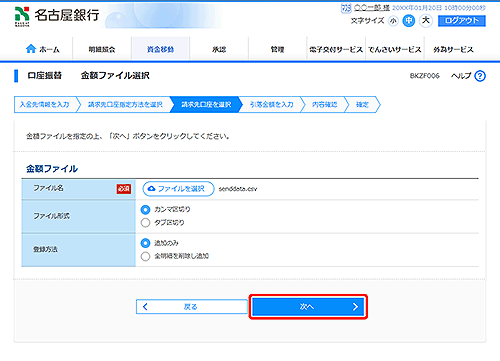
Task: Open the 外為サービス tab
Action: coord(453,49)
